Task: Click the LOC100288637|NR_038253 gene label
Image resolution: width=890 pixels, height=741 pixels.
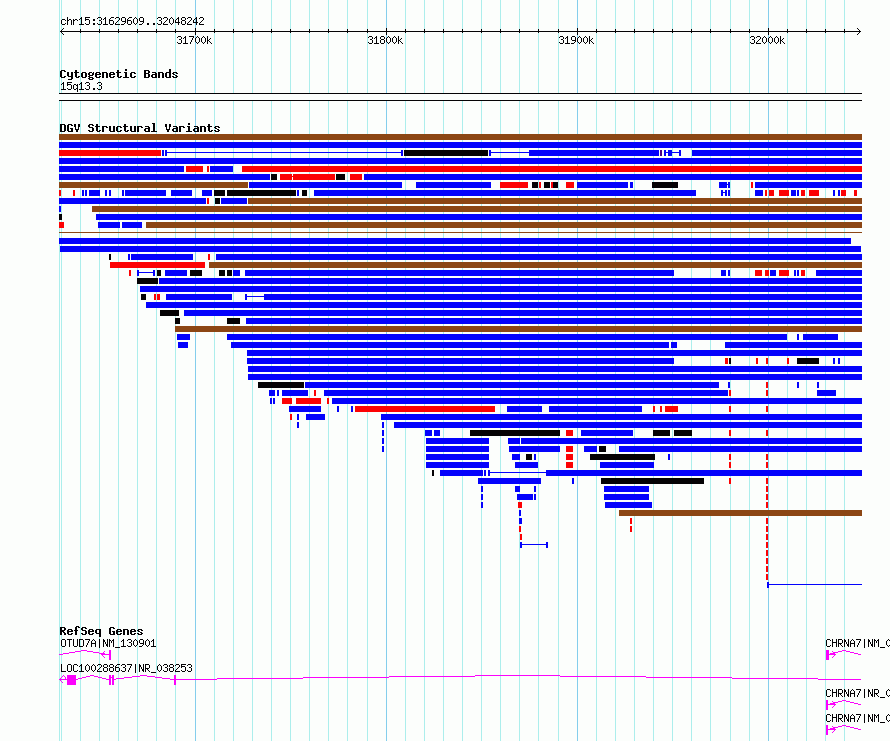Action: tap(126, 668)
